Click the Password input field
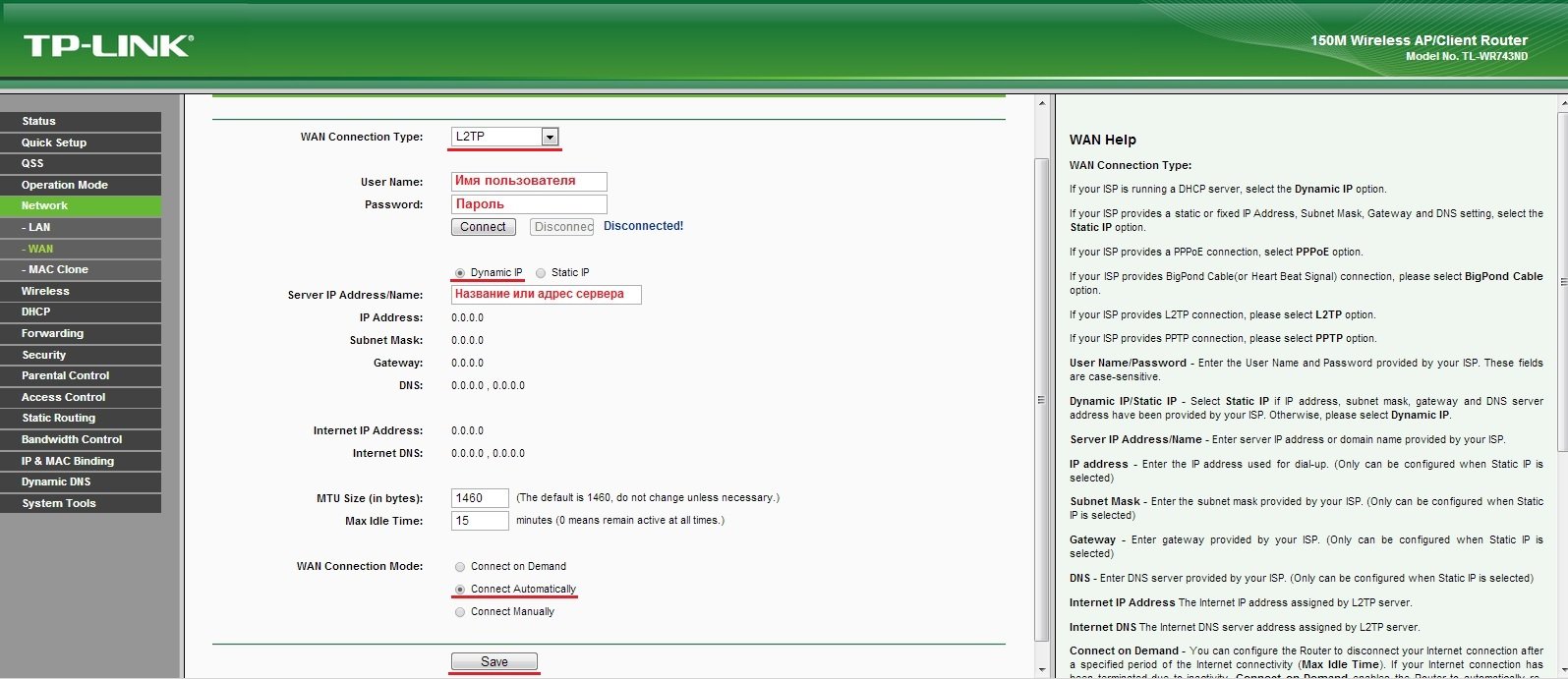 tap(529, 204)
